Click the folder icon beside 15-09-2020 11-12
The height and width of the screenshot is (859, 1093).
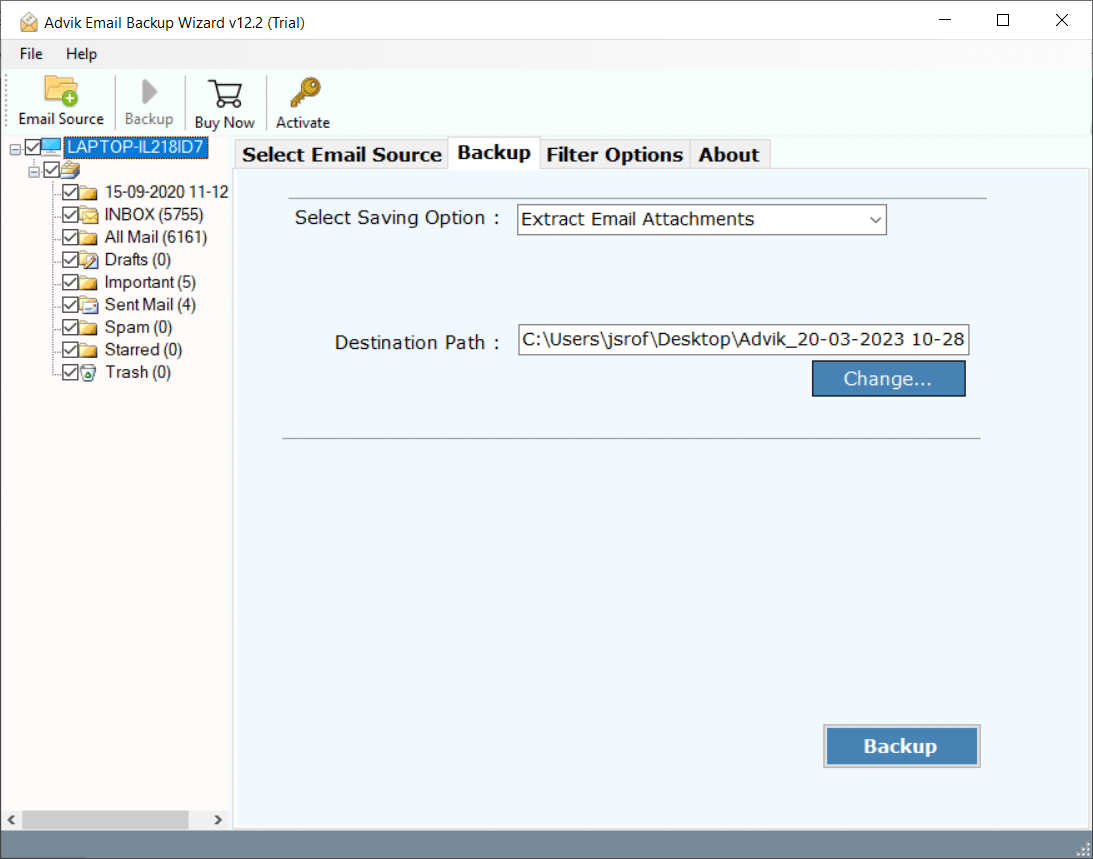pos(88,192)
